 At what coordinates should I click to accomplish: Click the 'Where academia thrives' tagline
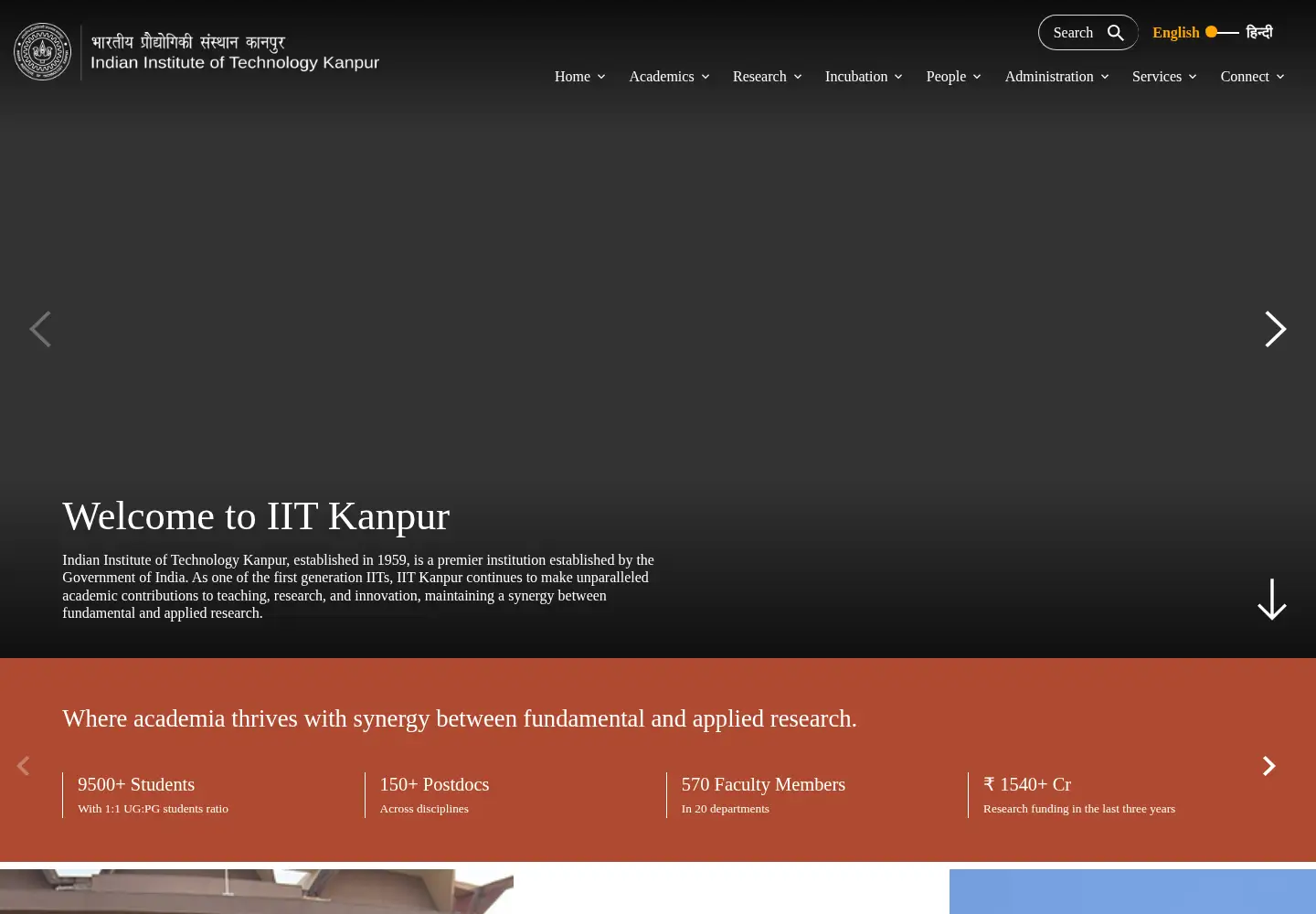[x=460, y=718]
